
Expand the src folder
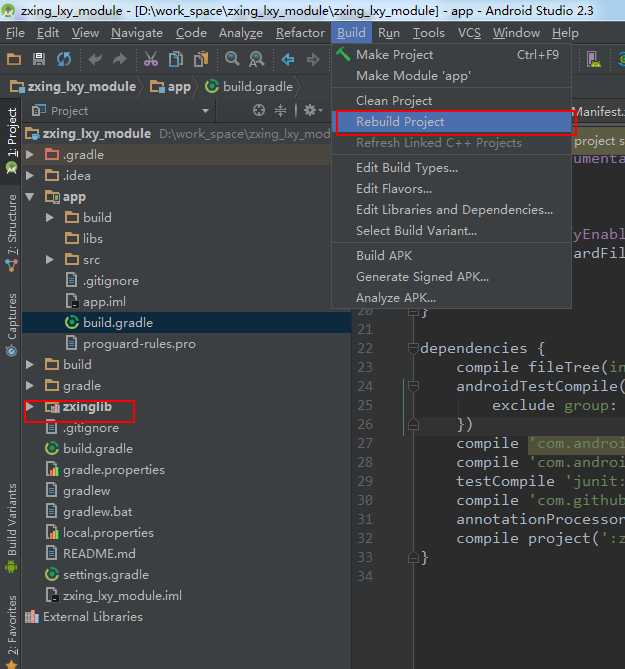pyautogui.click(x=50, y=259)
